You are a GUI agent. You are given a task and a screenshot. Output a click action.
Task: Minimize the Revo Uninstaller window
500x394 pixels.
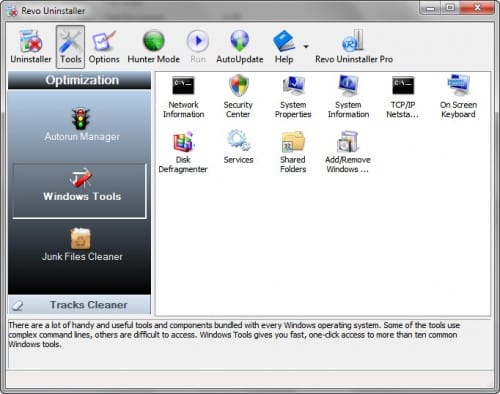click(430, 8)
